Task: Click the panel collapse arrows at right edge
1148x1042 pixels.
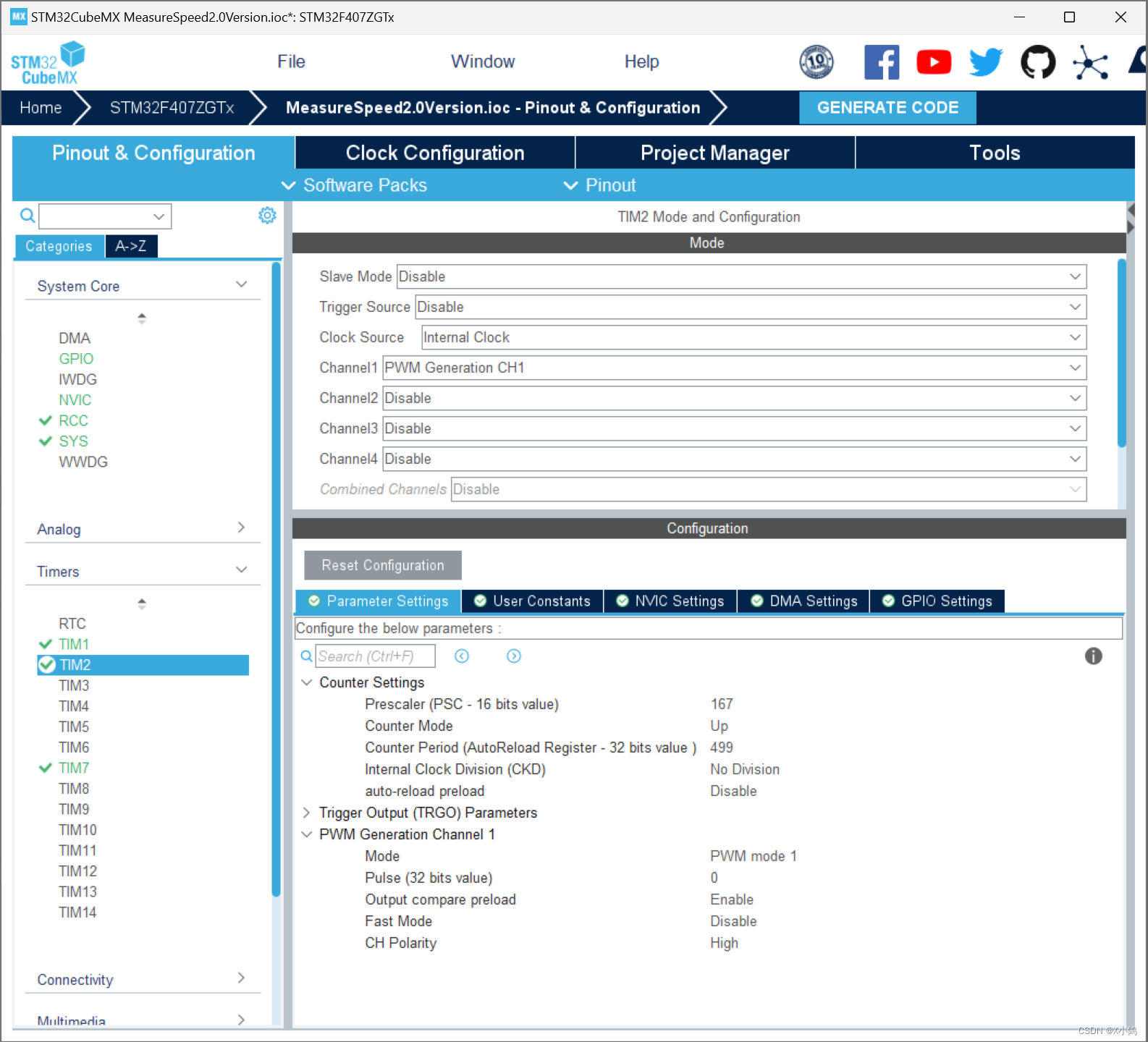Action: click(x=1131, y=218)
